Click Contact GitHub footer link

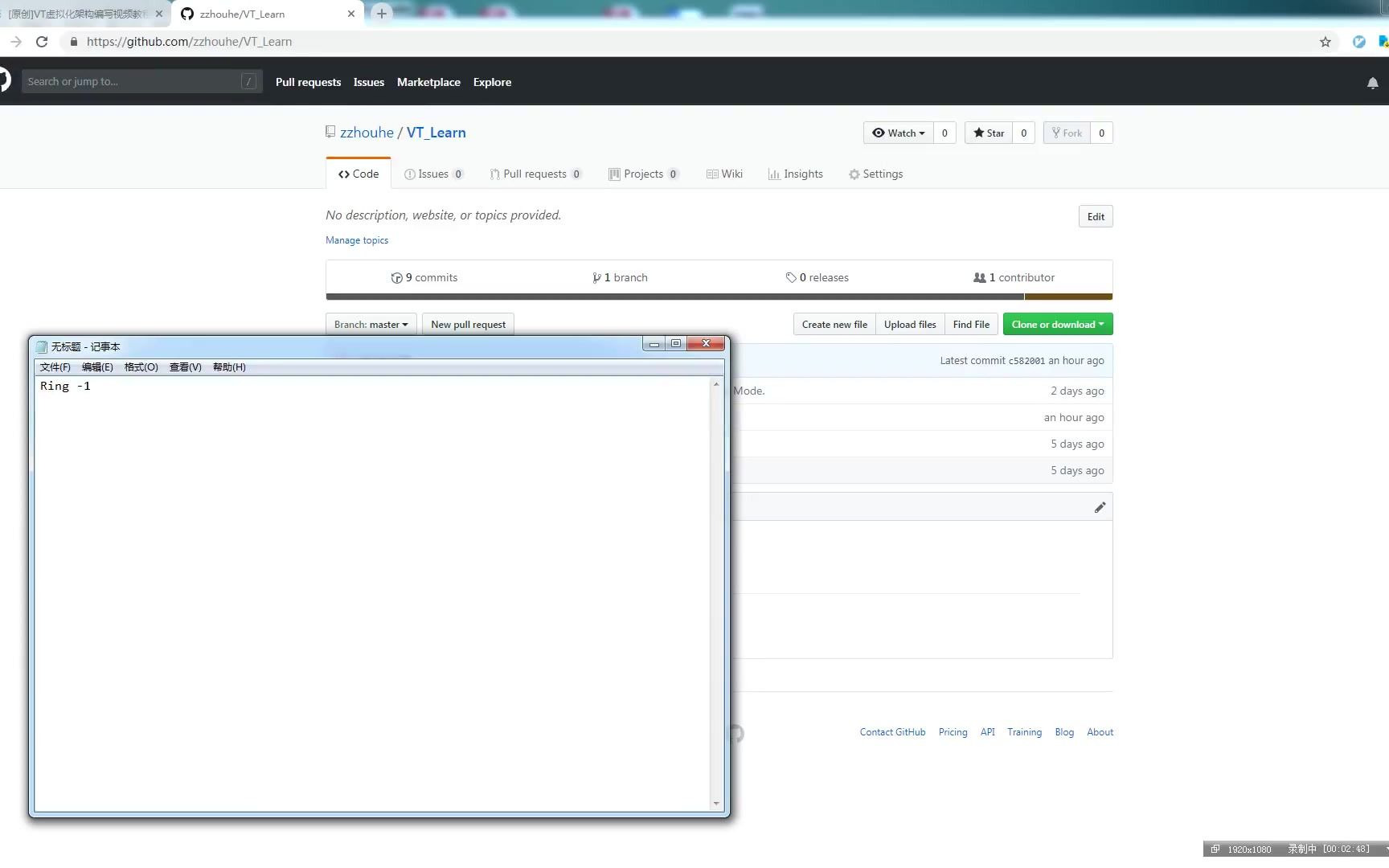click(892, 732)
